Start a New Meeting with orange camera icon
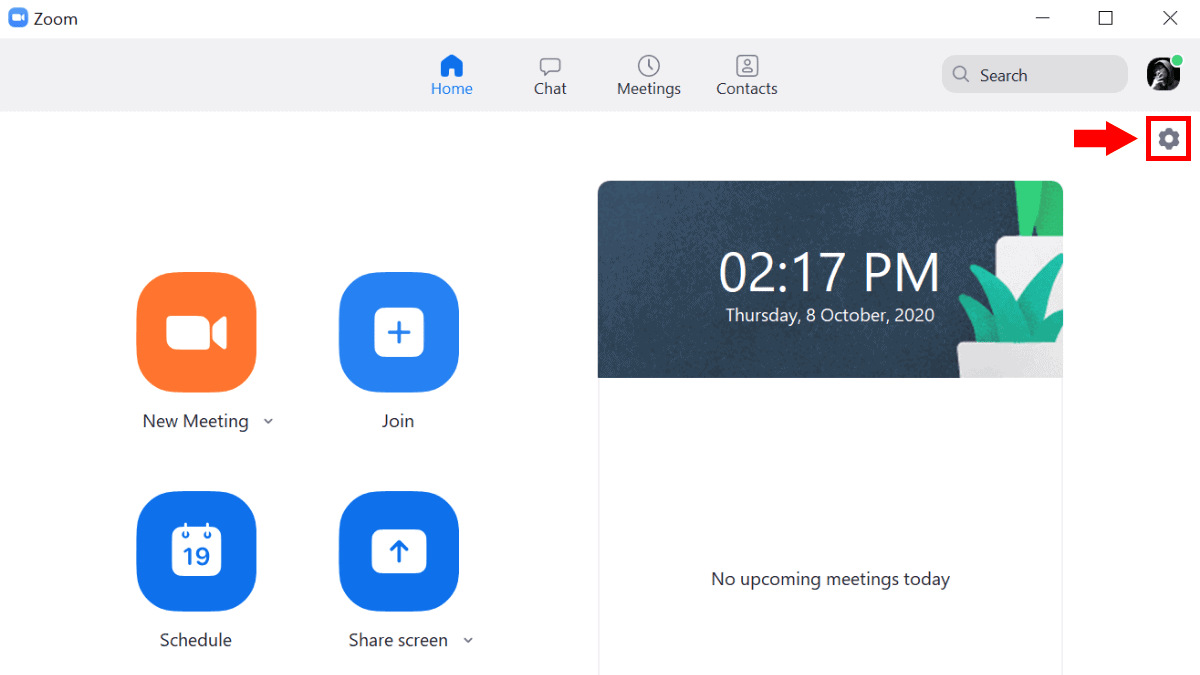This screenshot has height=675, width=1200. (196, 332)
